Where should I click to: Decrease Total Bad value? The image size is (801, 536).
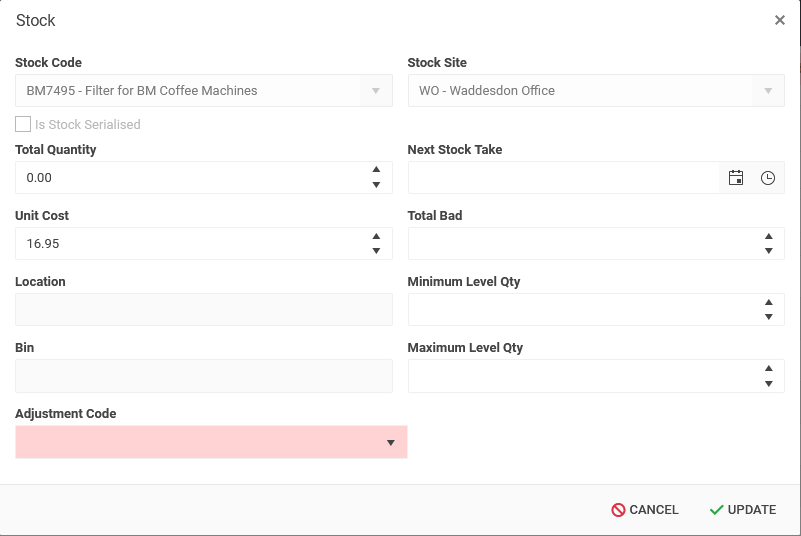tap(768, 251)
